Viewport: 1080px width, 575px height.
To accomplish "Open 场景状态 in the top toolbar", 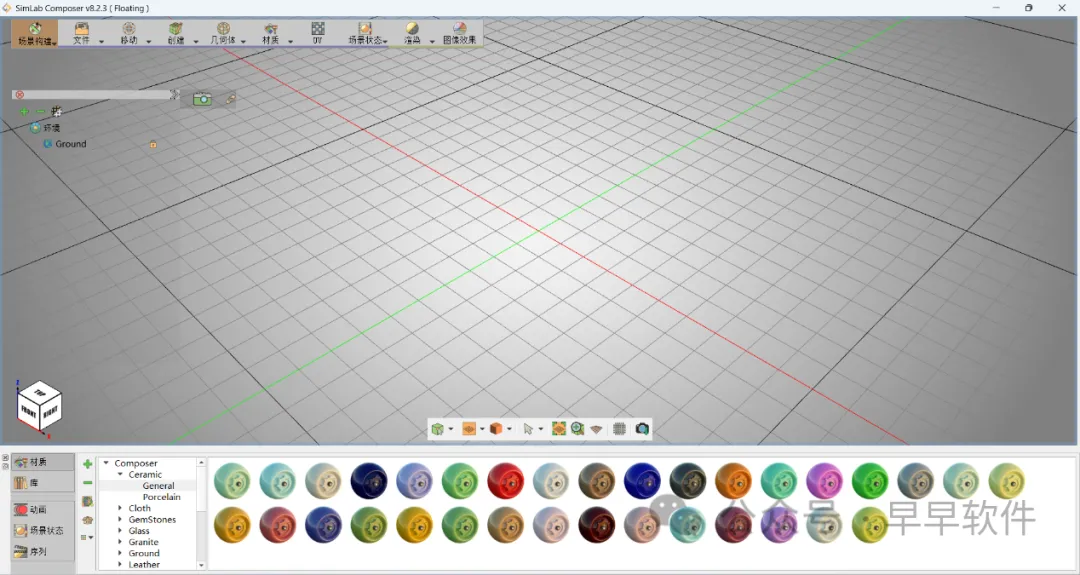I will [365, 33].
